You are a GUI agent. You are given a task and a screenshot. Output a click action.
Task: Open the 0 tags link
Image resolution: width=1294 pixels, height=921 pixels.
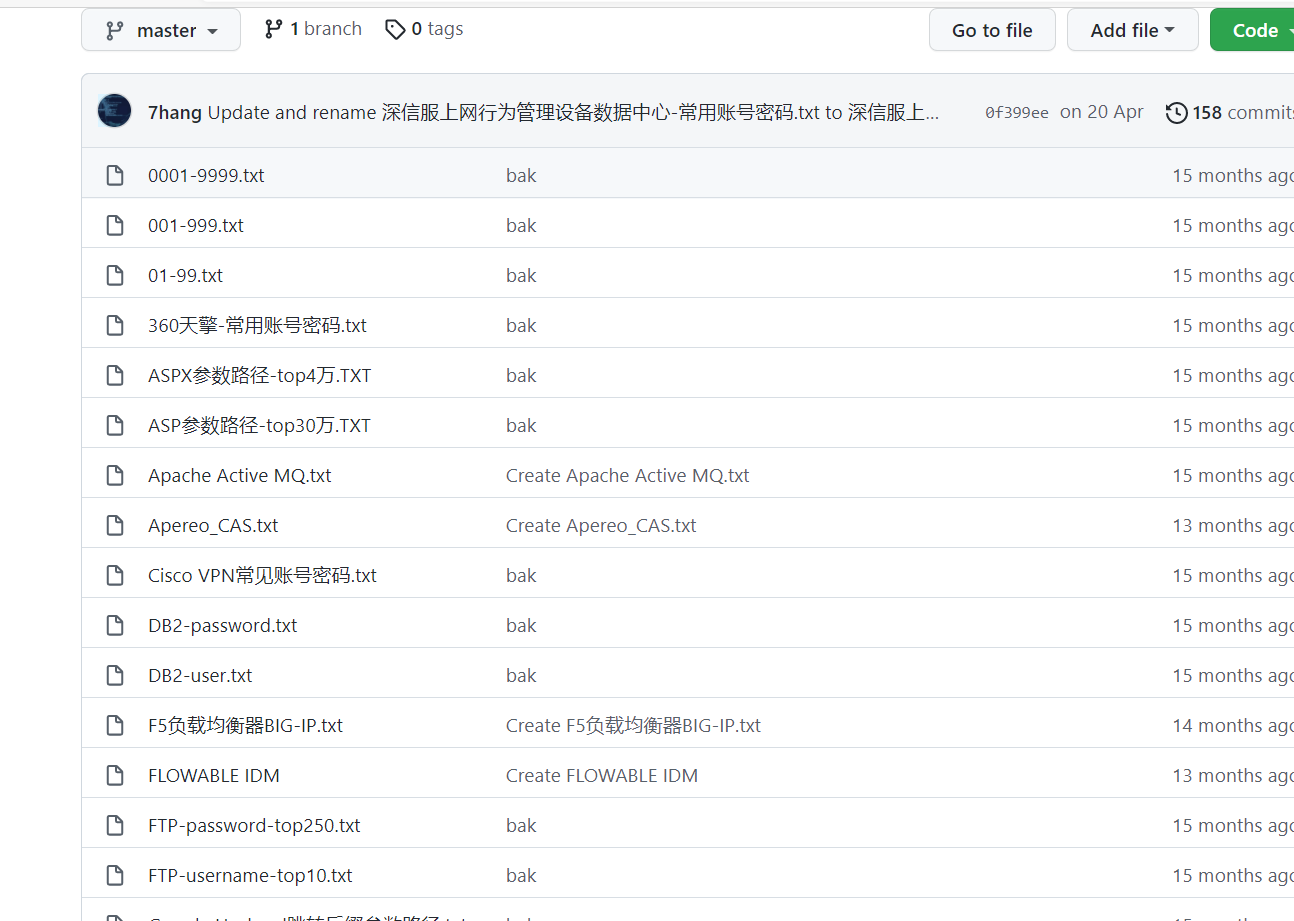(424, 29)
